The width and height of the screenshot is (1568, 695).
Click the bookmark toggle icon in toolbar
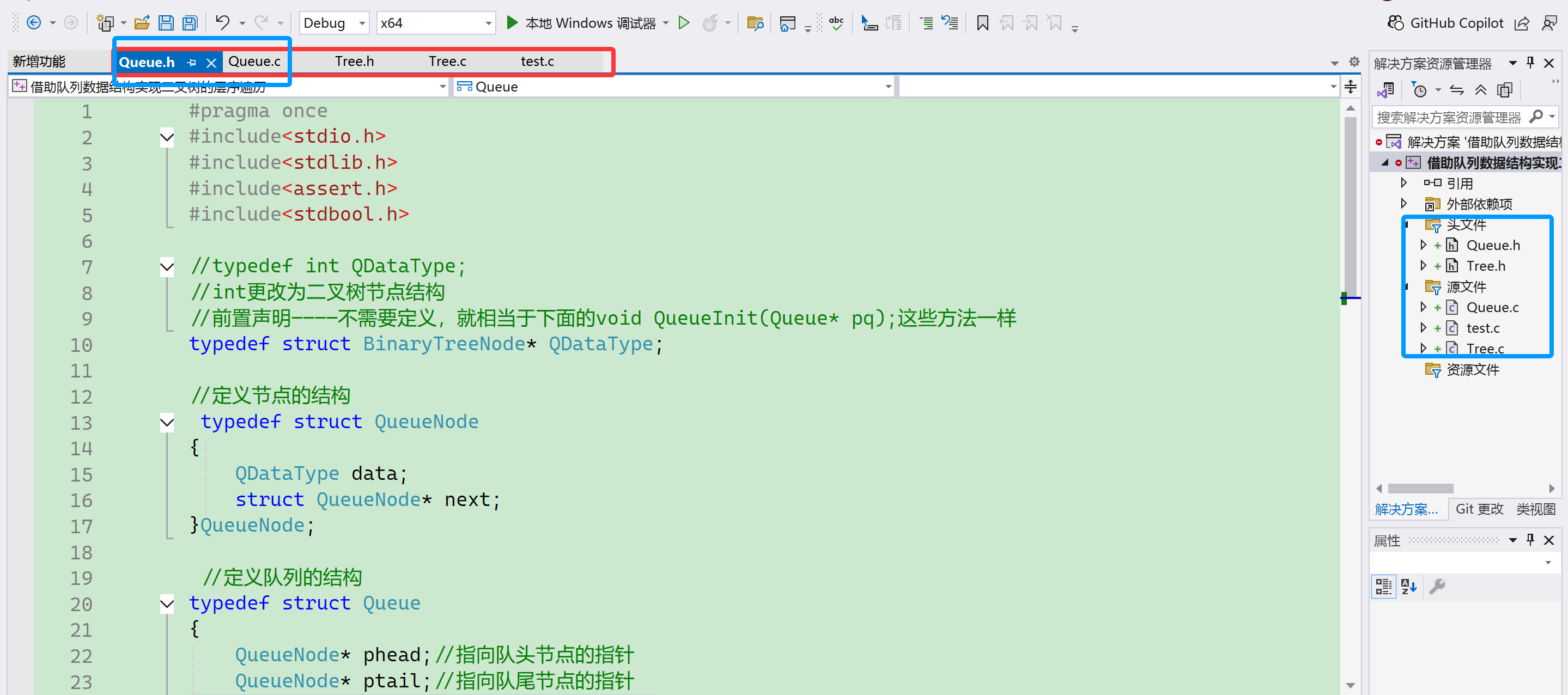(x=982, y=23)
